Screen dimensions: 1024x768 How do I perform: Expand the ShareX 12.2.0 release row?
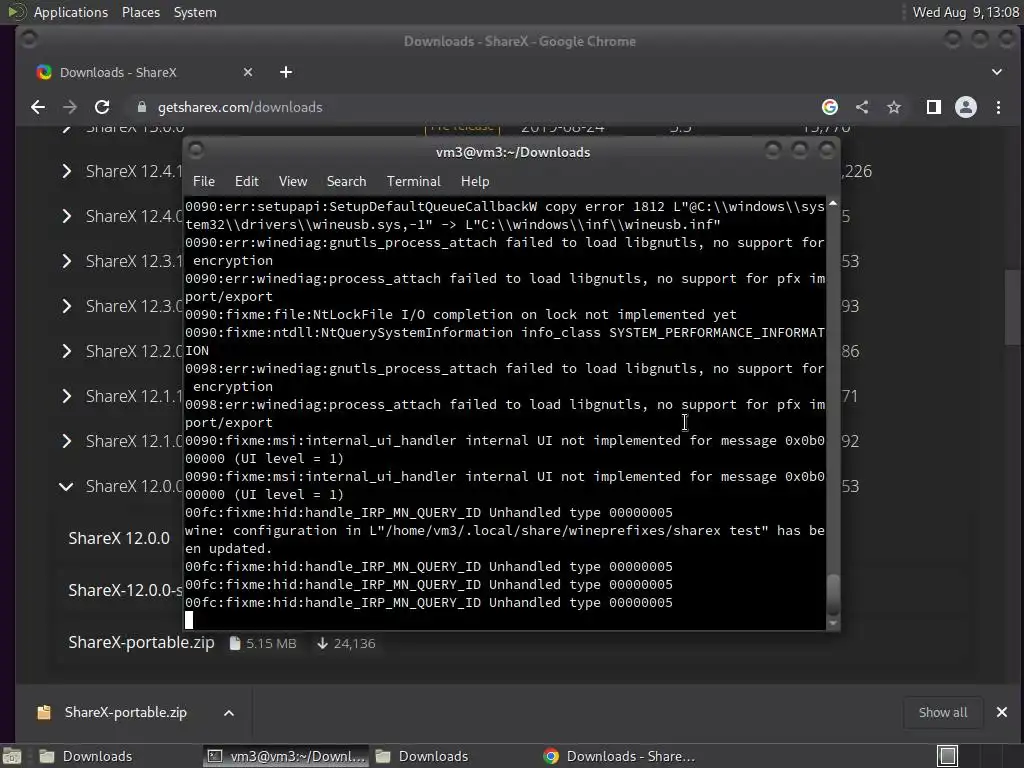point(67,351)
